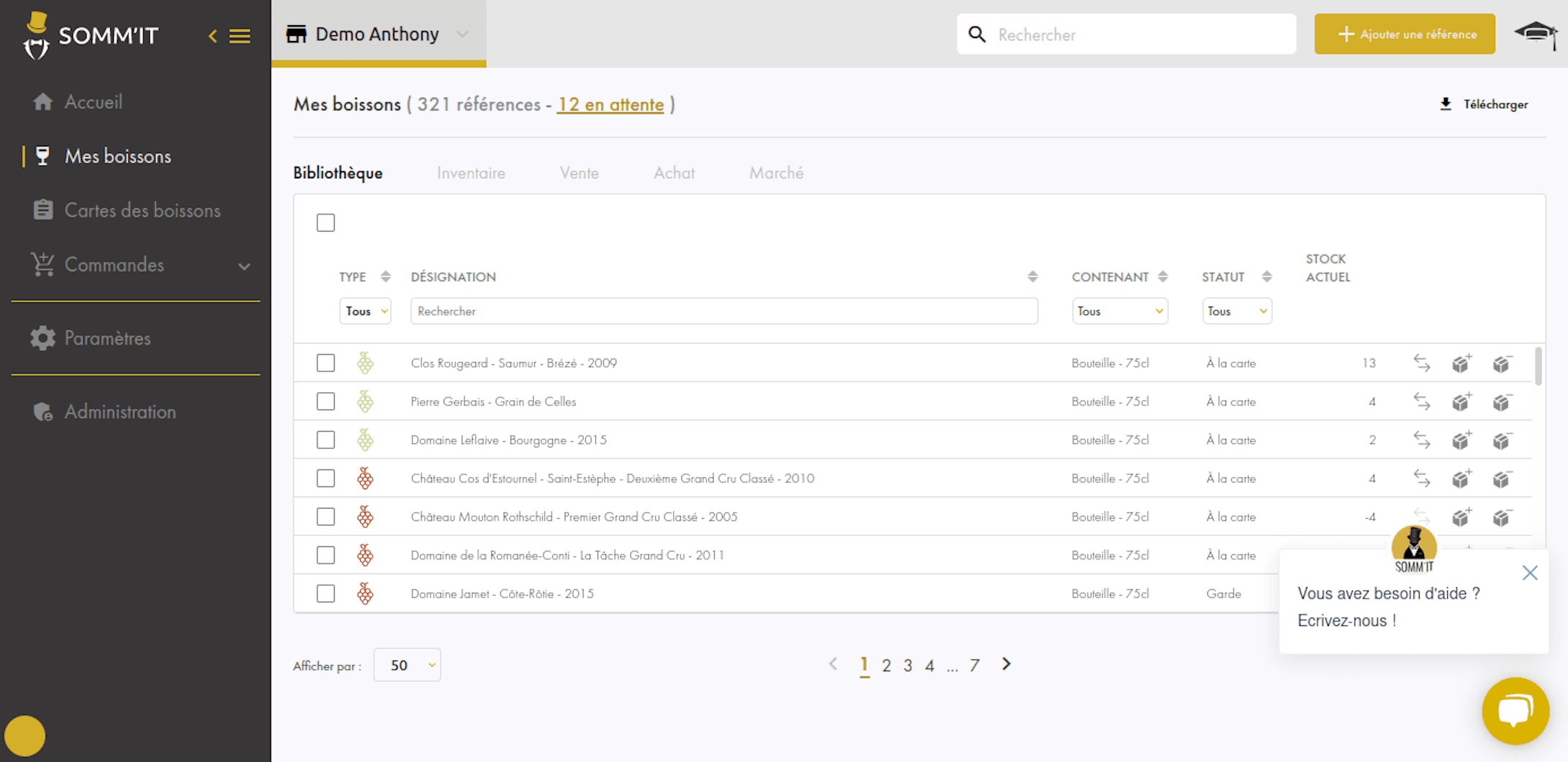Select the Bibliothèque tab

[x=338, y=173]
